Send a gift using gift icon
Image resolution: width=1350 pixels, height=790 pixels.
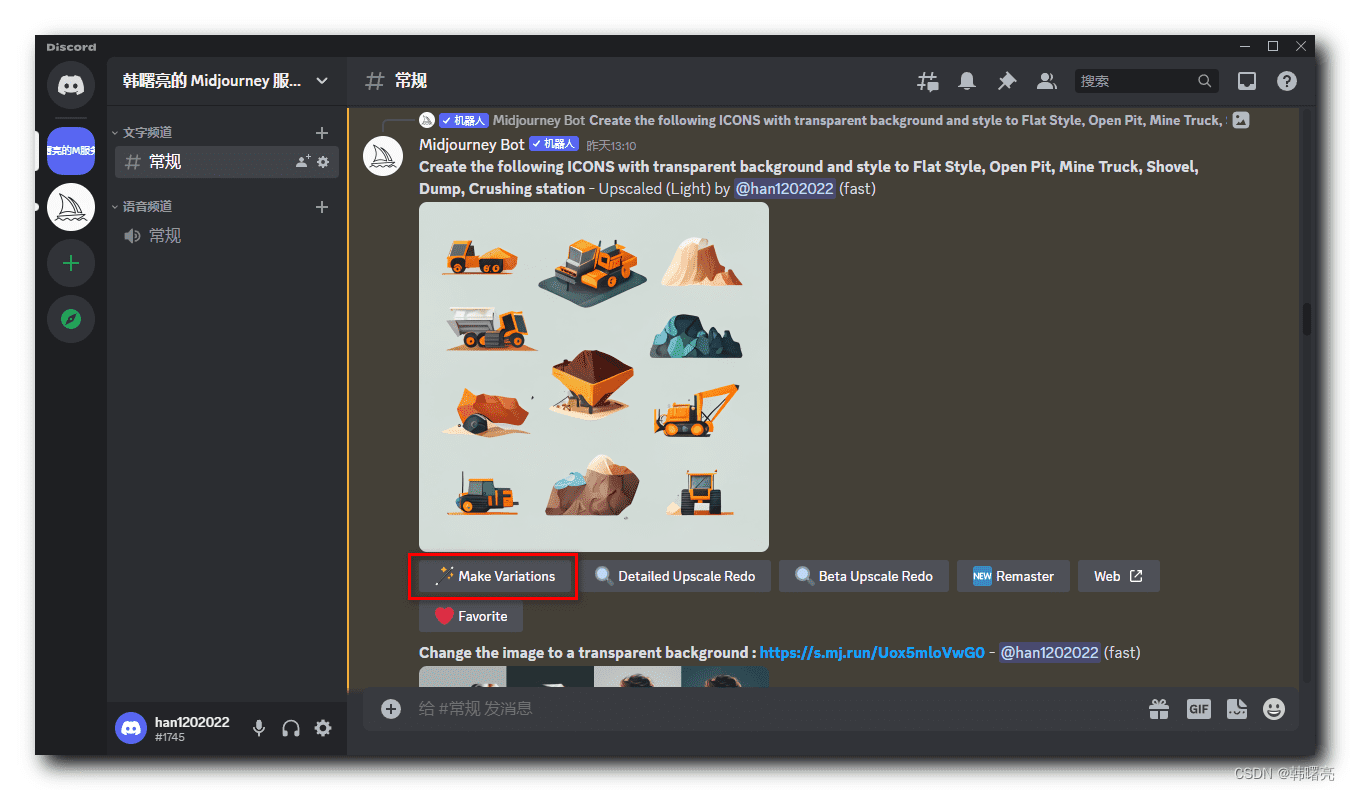(1159, 708)
